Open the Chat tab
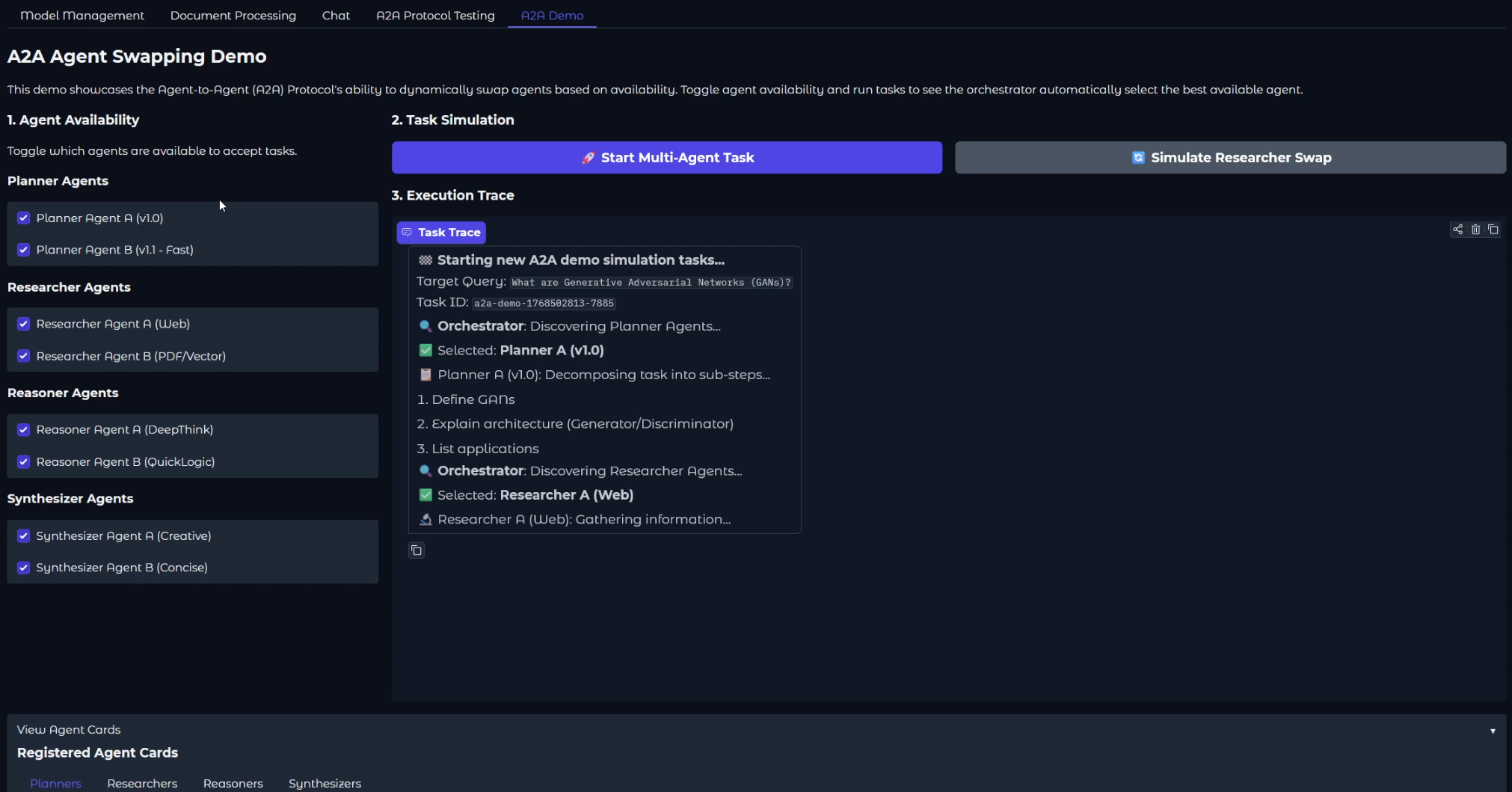Image resolution: width=1512 pixels, height=792 pixels. click(x=336, y=15)
